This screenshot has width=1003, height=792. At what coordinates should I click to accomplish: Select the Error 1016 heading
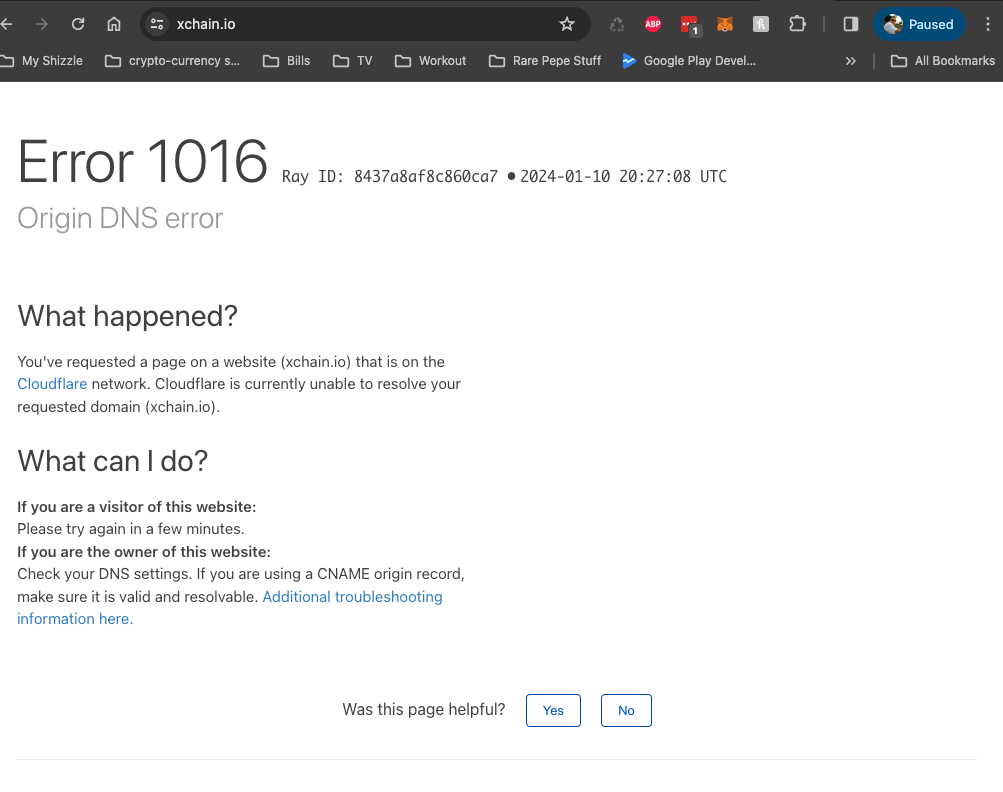coord(142,162)
